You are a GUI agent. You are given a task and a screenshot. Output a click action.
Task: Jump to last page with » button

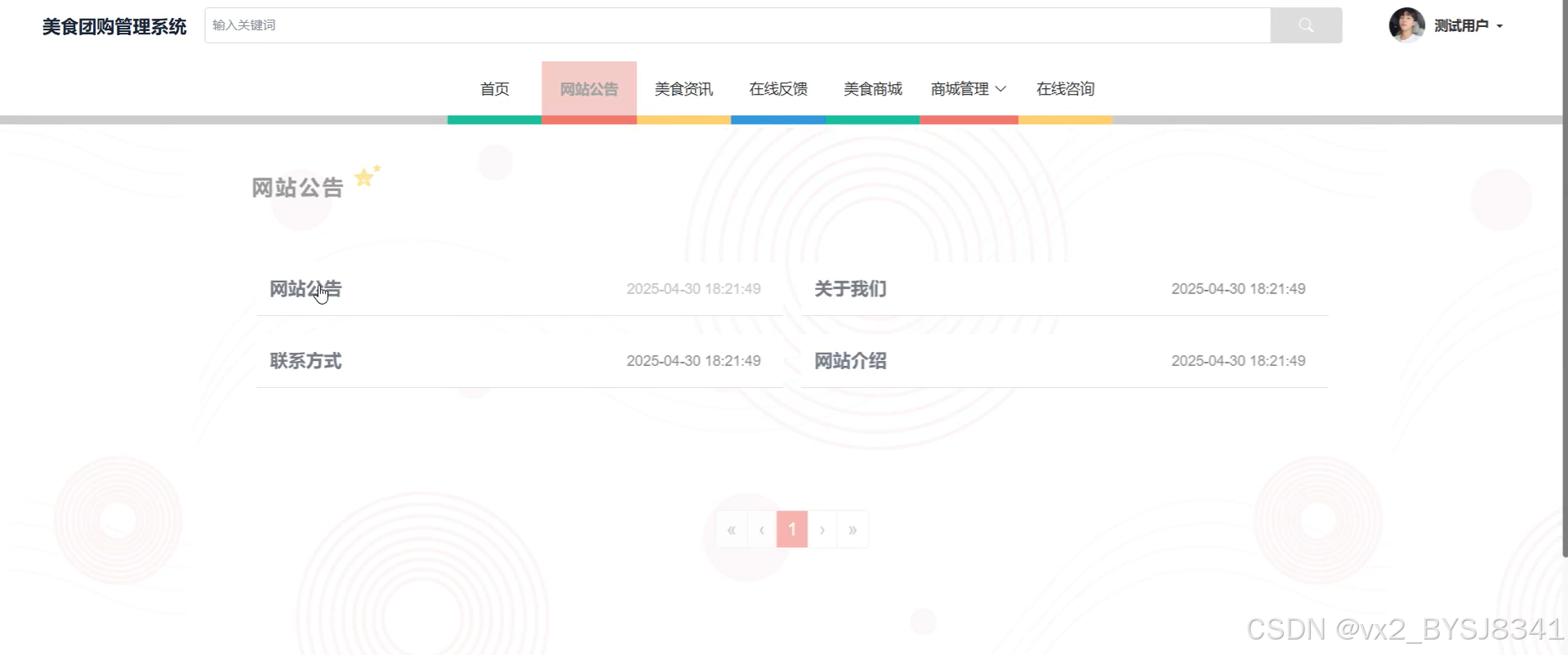point(853,530)
